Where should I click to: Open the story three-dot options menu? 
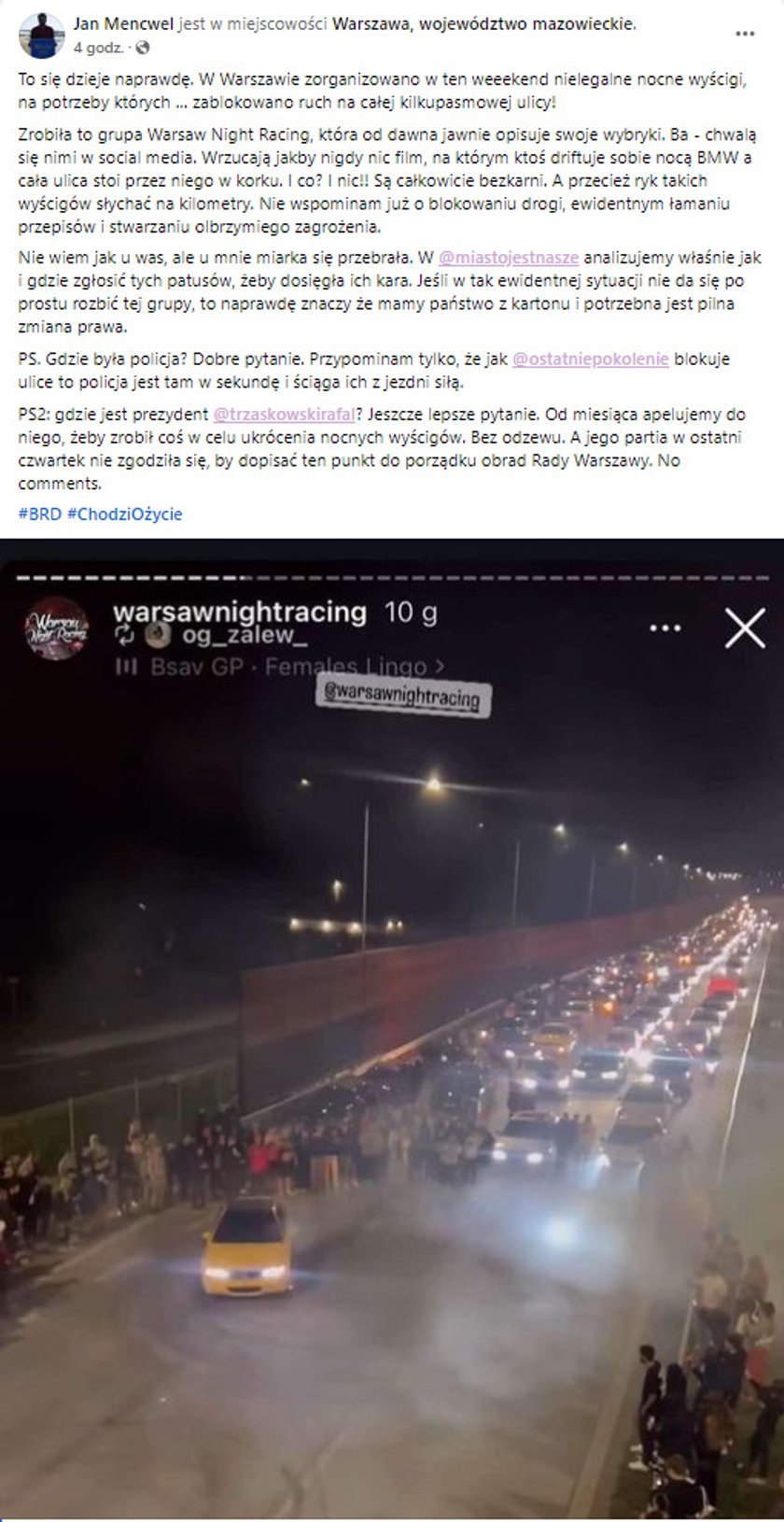(665, 627)
